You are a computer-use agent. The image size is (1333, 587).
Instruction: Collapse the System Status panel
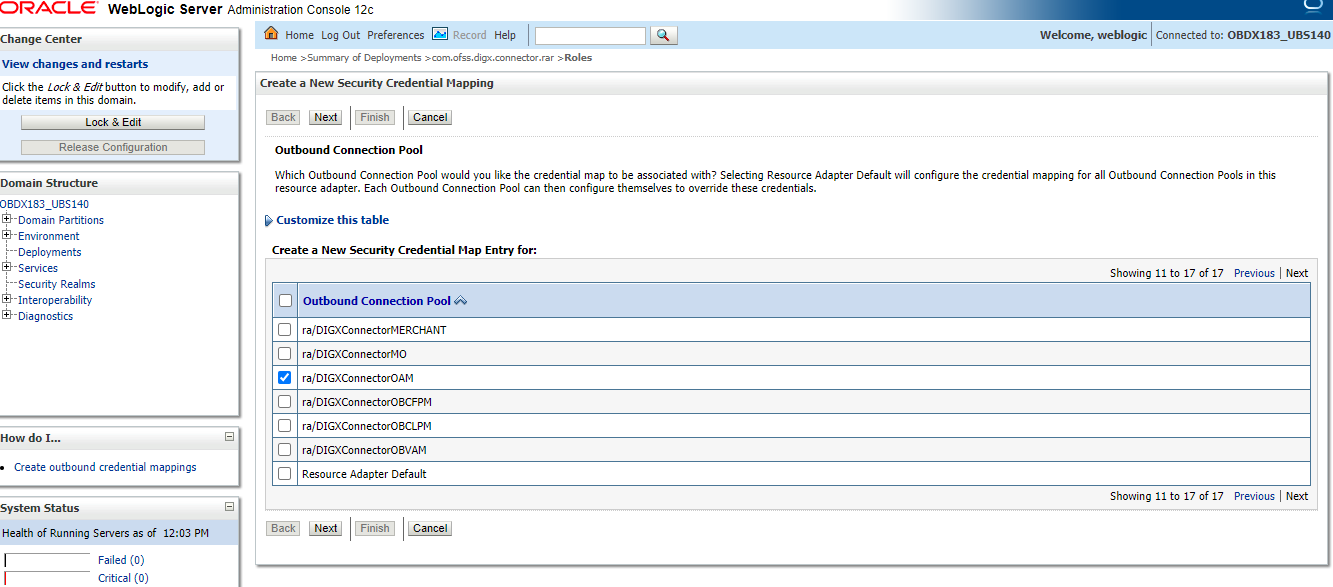click(x=229, y=507)
